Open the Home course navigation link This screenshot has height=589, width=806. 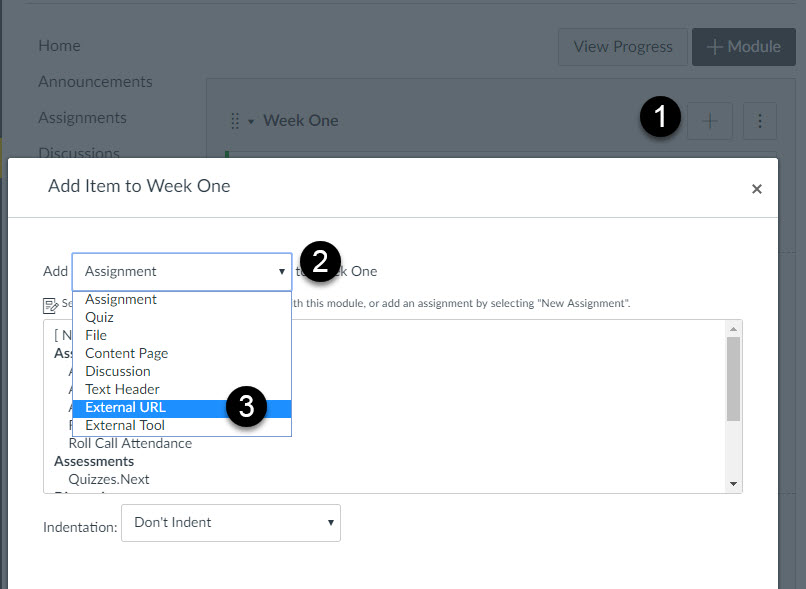59,45
